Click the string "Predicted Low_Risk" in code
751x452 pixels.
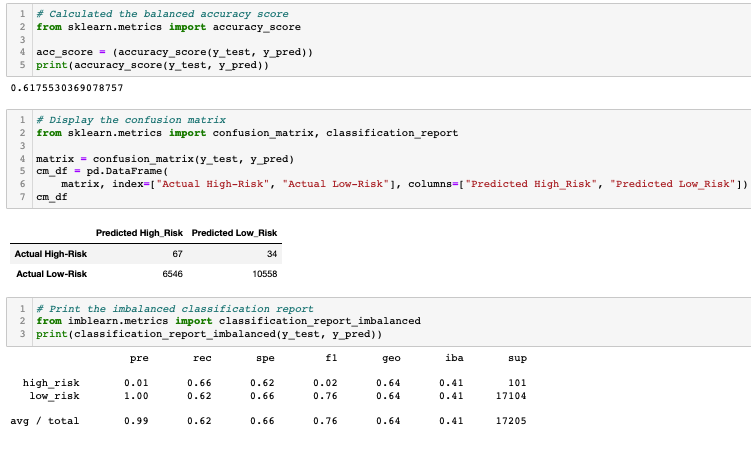pyautogui.click(x=672, y=184)
